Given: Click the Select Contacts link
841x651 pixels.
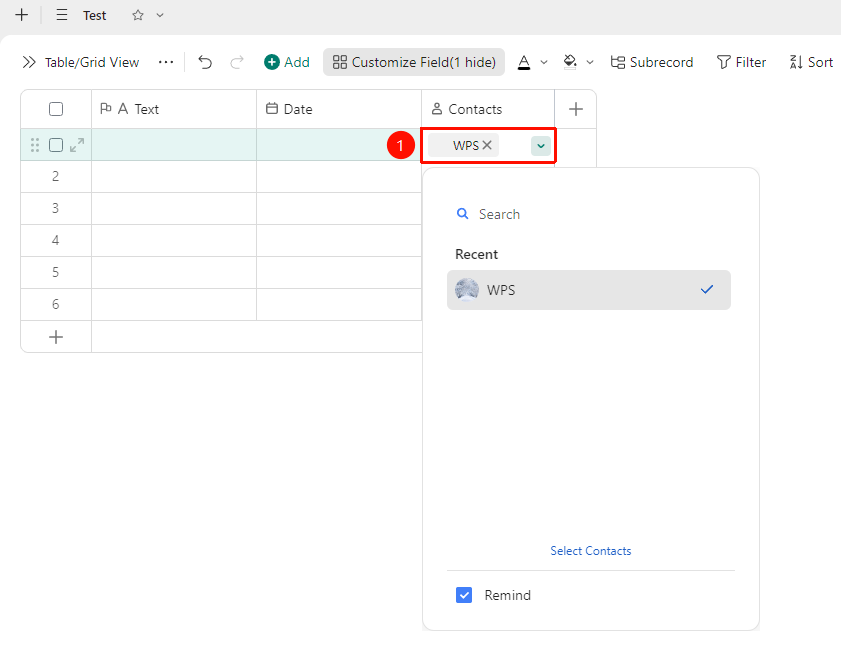Looking at the screenshot, I should (x=591, y=551).
